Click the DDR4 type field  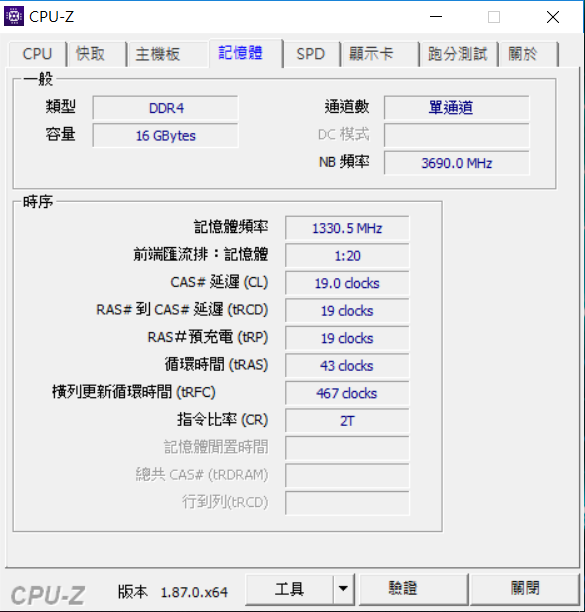coord(165,108)
